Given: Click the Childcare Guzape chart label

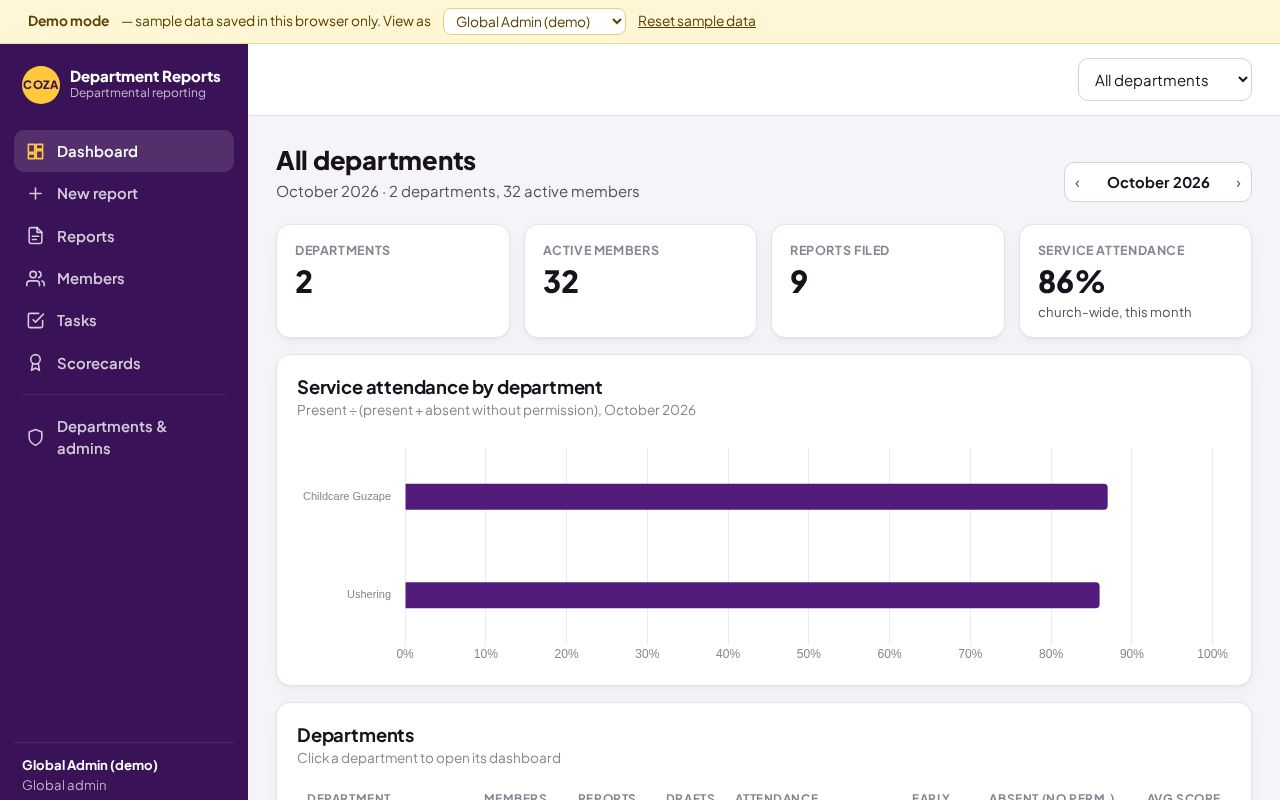Looking at the screenshot, I should point(347,496).
